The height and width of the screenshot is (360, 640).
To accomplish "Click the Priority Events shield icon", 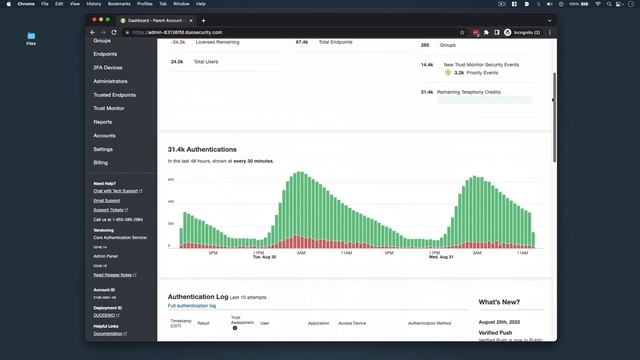I will point(448,73).
